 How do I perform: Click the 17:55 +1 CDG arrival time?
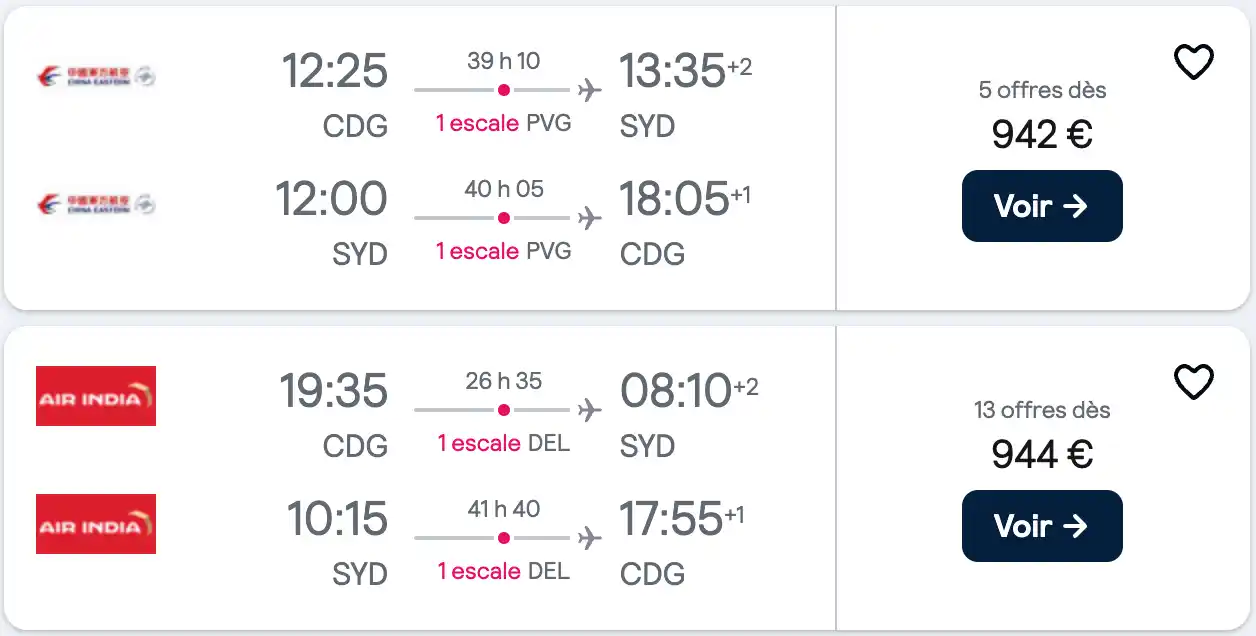683,520
